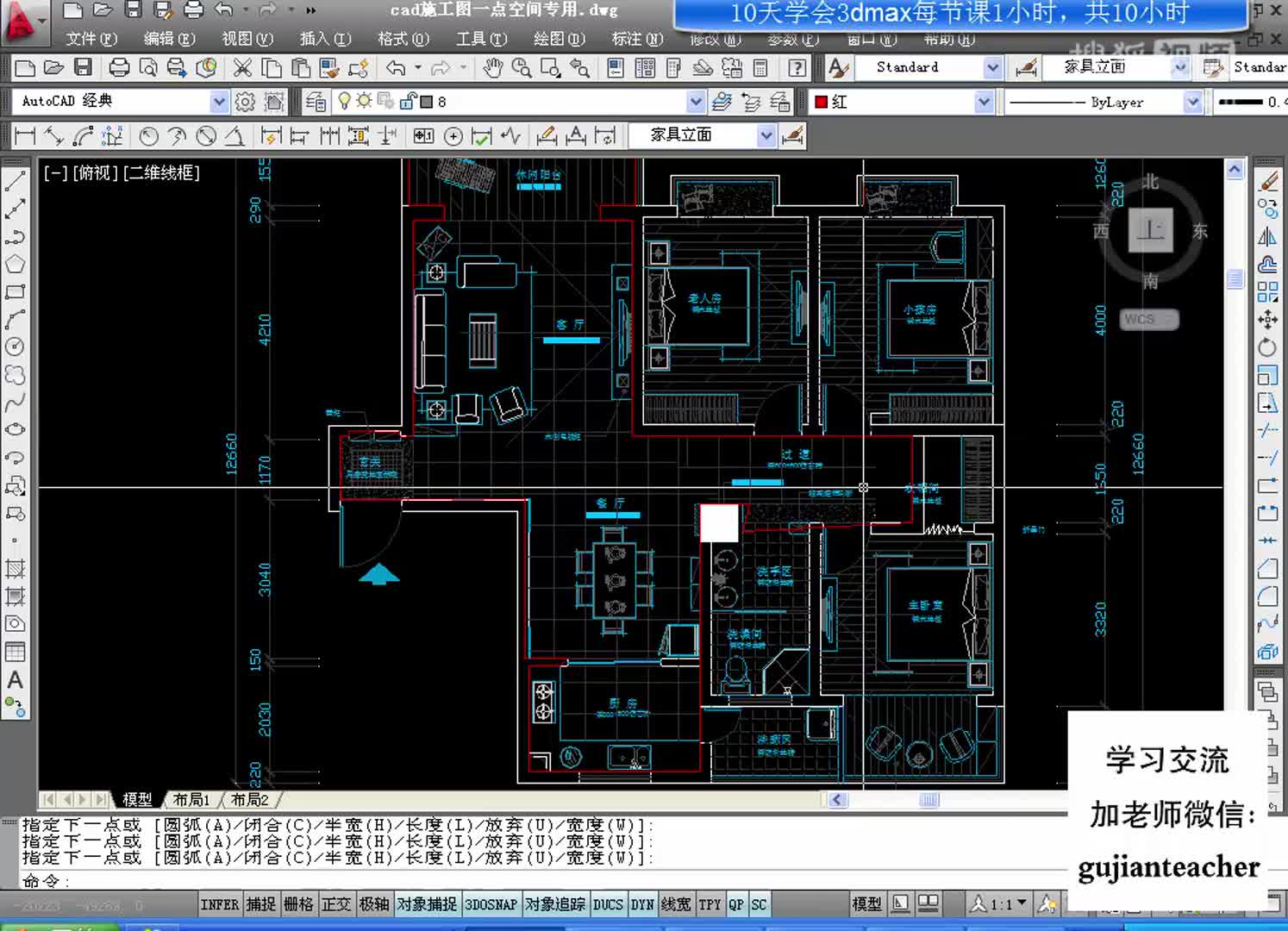The height and width of the screenshot is (931, 1288).
Task: Open the 绘图 menu
Action: point(558,39)
